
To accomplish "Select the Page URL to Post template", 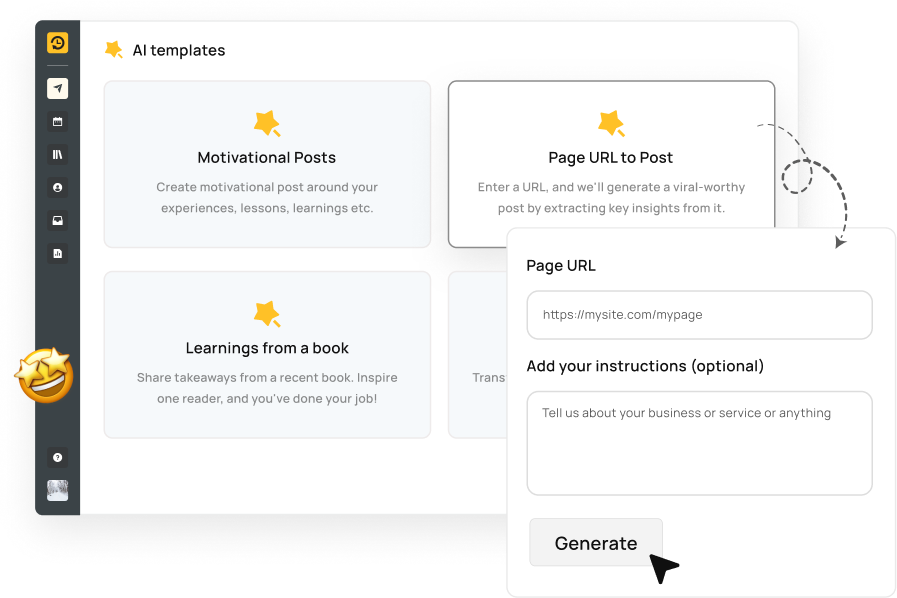I will tap(611, 165).
